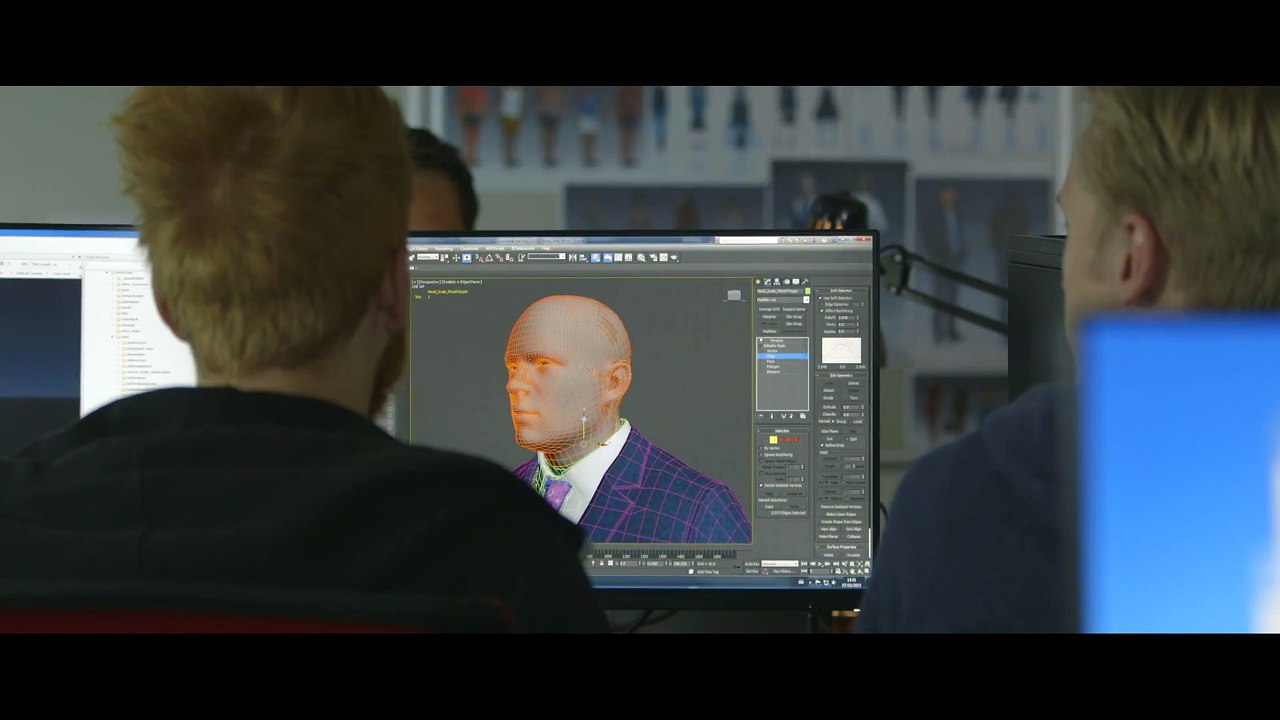Open the Material Editor from toolbar
This screenshot has width=1280, height=720.
[641, 258]
